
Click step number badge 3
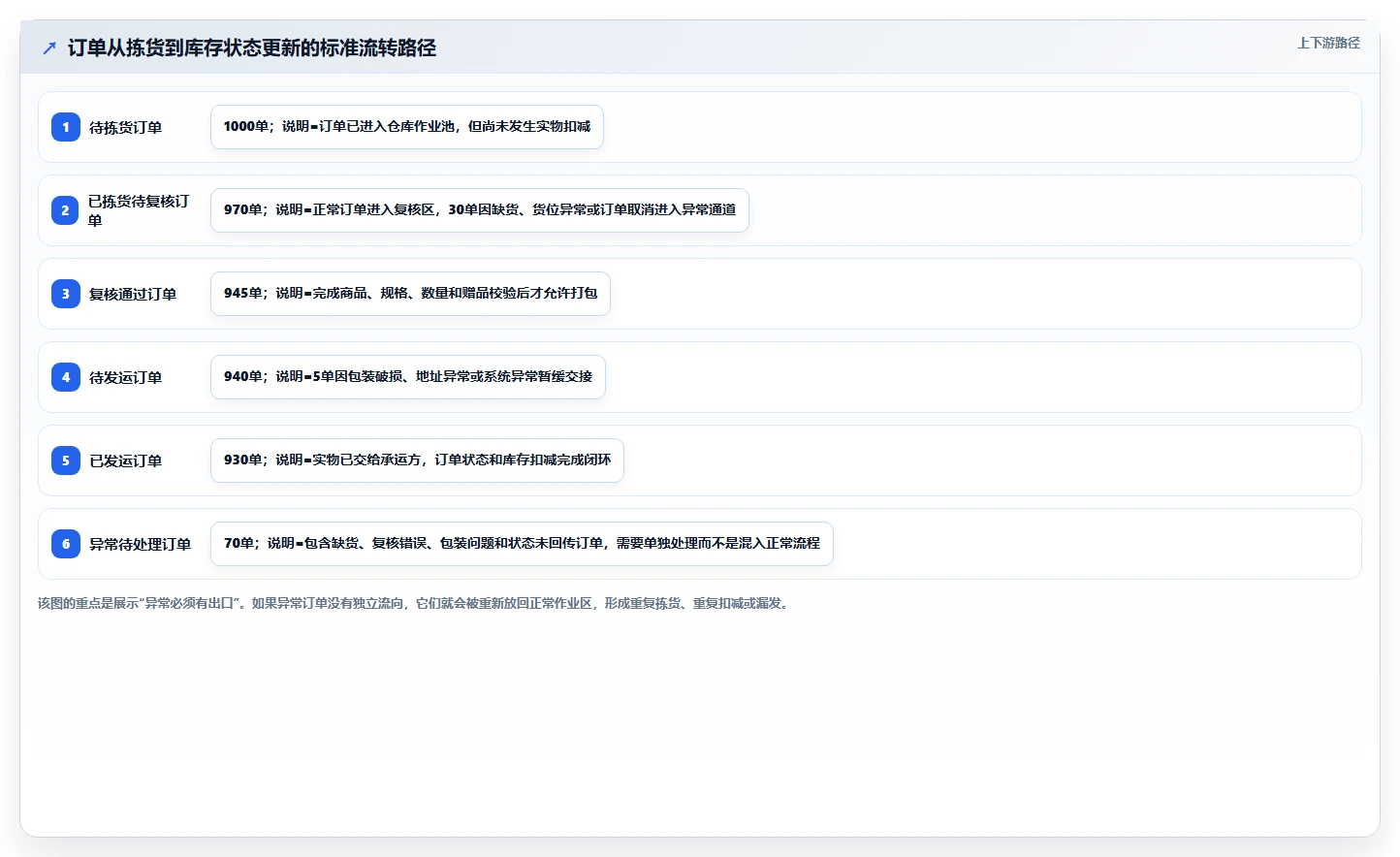[66, 294]
